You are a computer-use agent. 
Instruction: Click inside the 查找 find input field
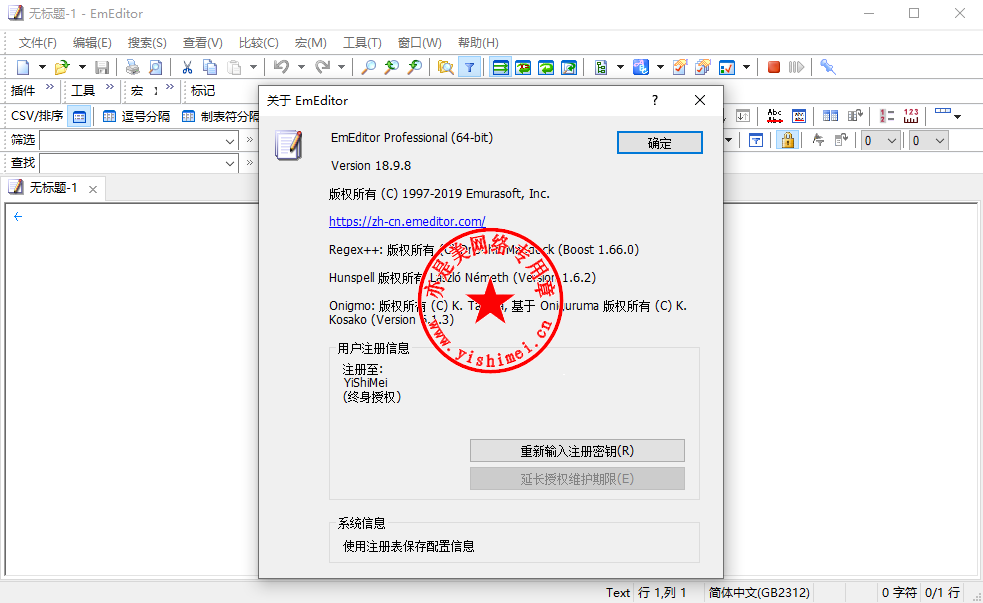131,164
